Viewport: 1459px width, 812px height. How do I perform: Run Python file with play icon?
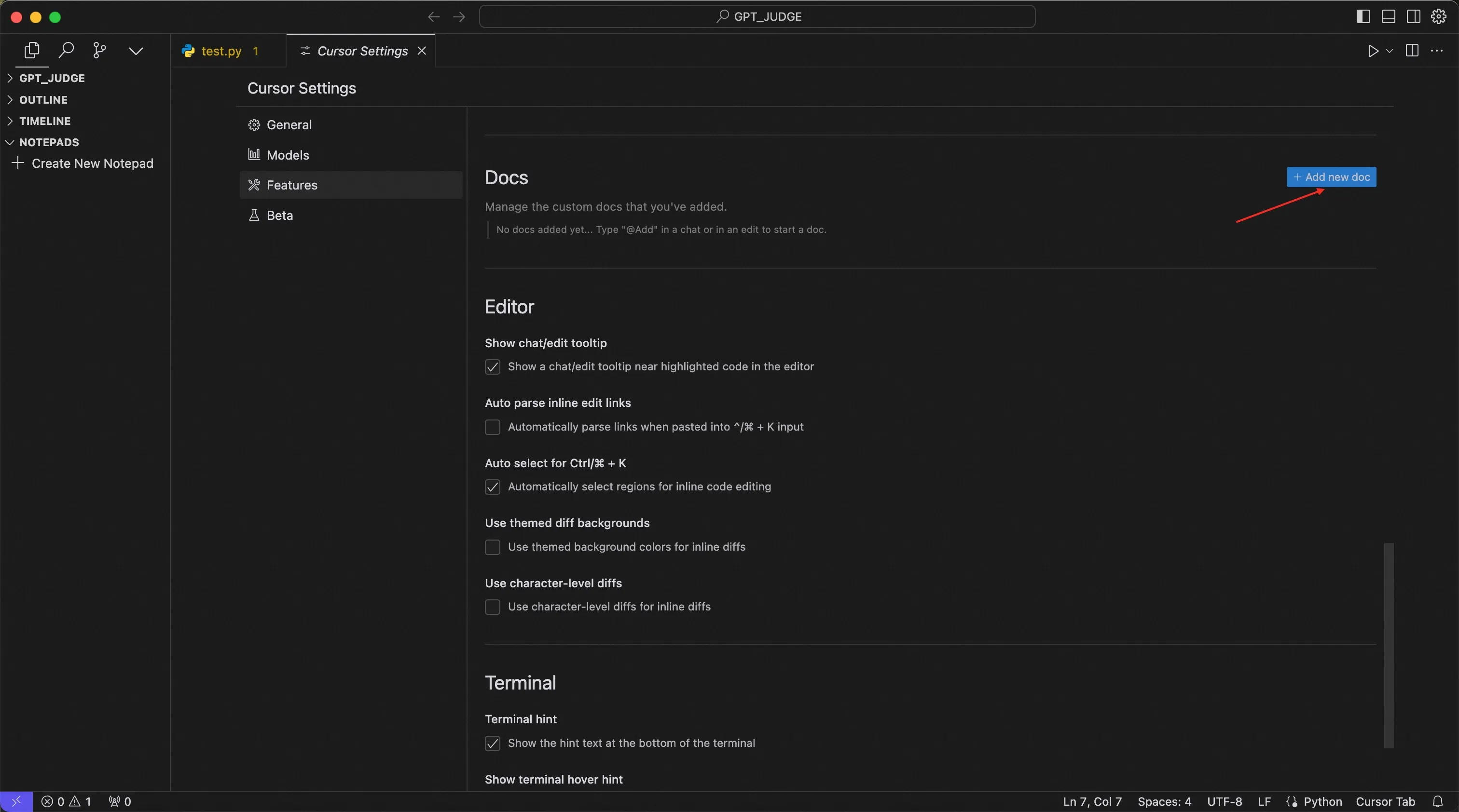click(1373, 51)
